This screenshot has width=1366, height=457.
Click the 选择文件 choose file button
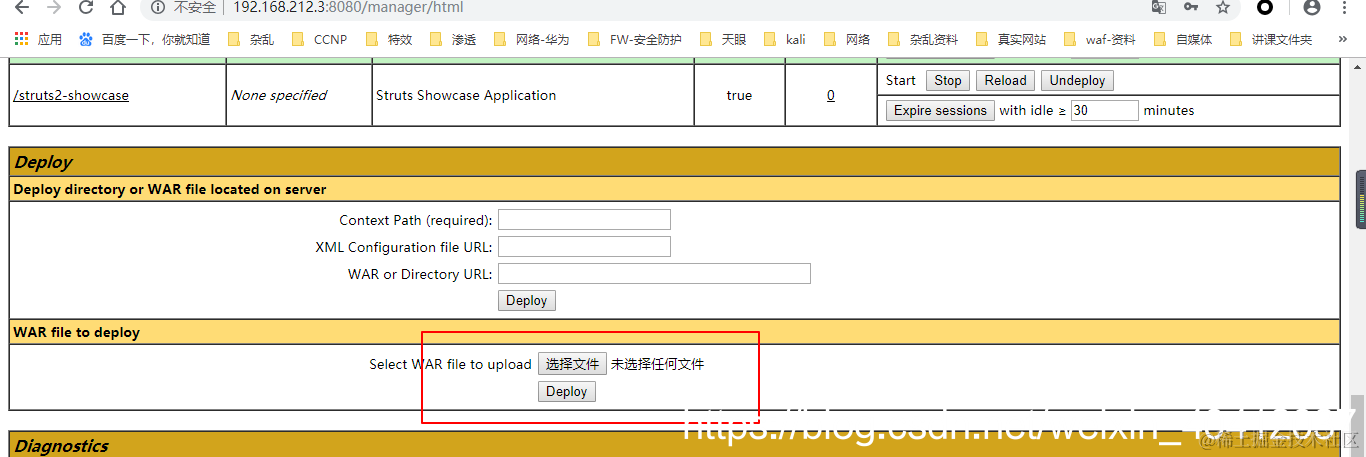tap(572, 364)
